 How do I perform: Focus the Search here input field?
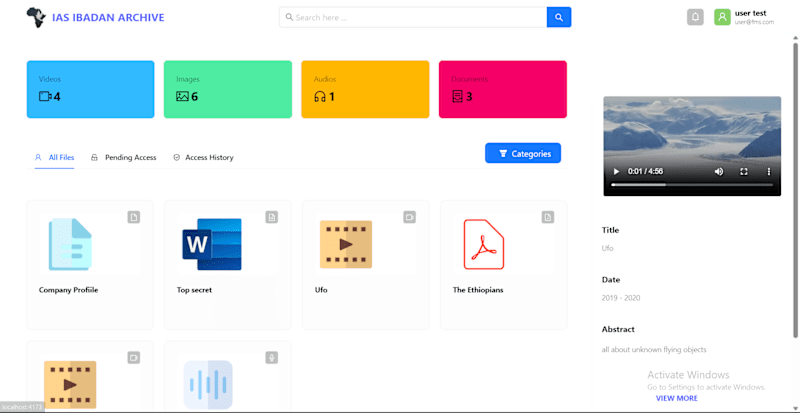(413, 17)
